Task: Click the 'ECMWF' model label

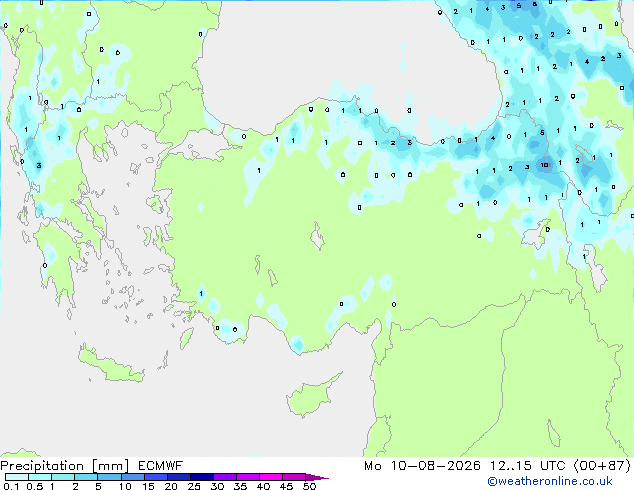Action: pos(161,466)
